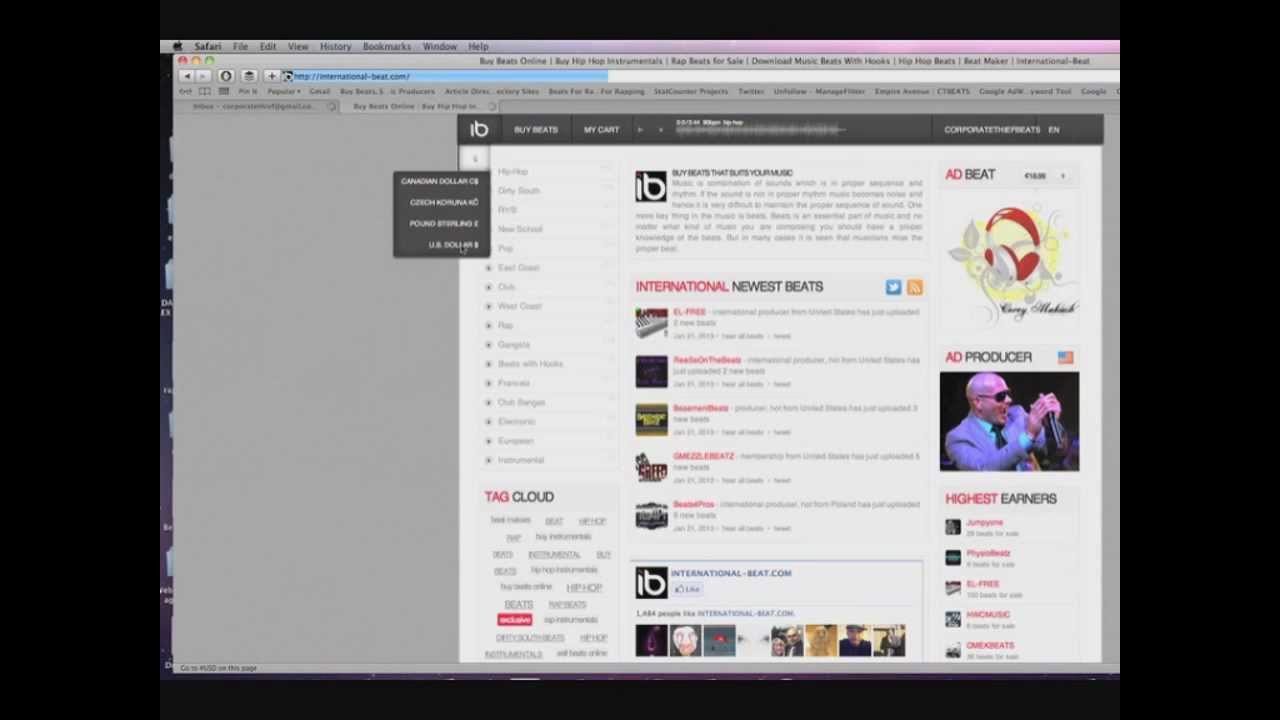Open the Top Sites grid icon
The height and width of the screenshot is (720, 1280).
click(x=224, y=91)
